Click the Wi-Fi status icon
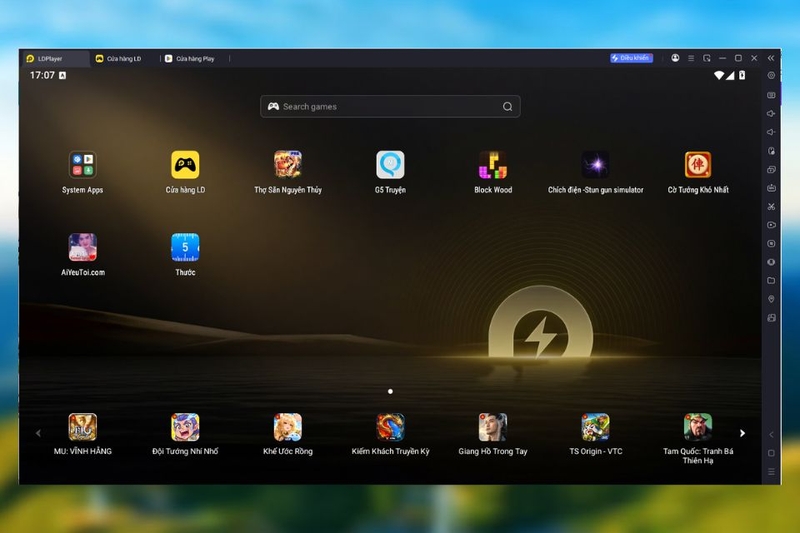 point(718,75)
